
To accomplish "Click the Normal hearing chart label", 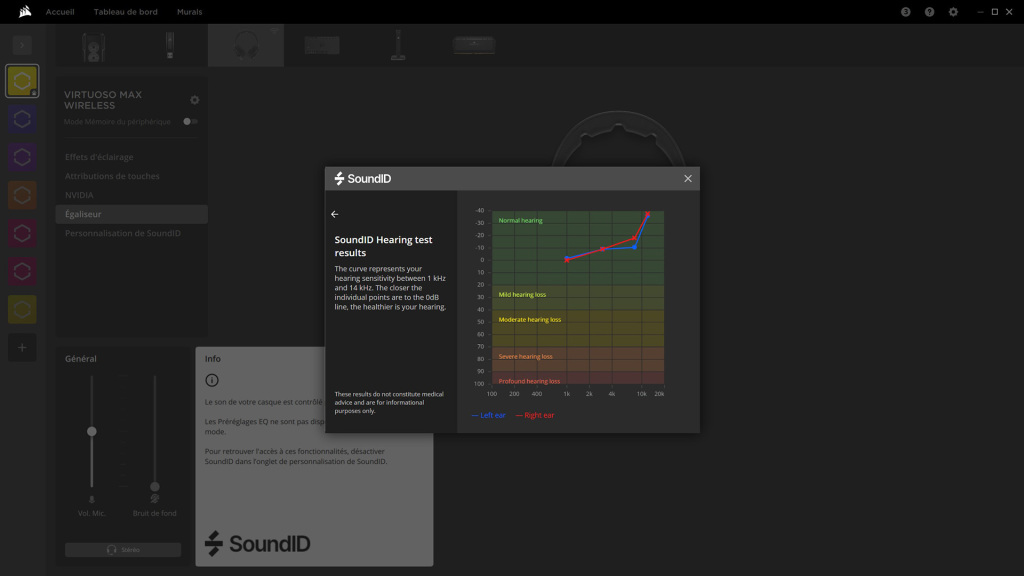I will click(x=520, y=221).
